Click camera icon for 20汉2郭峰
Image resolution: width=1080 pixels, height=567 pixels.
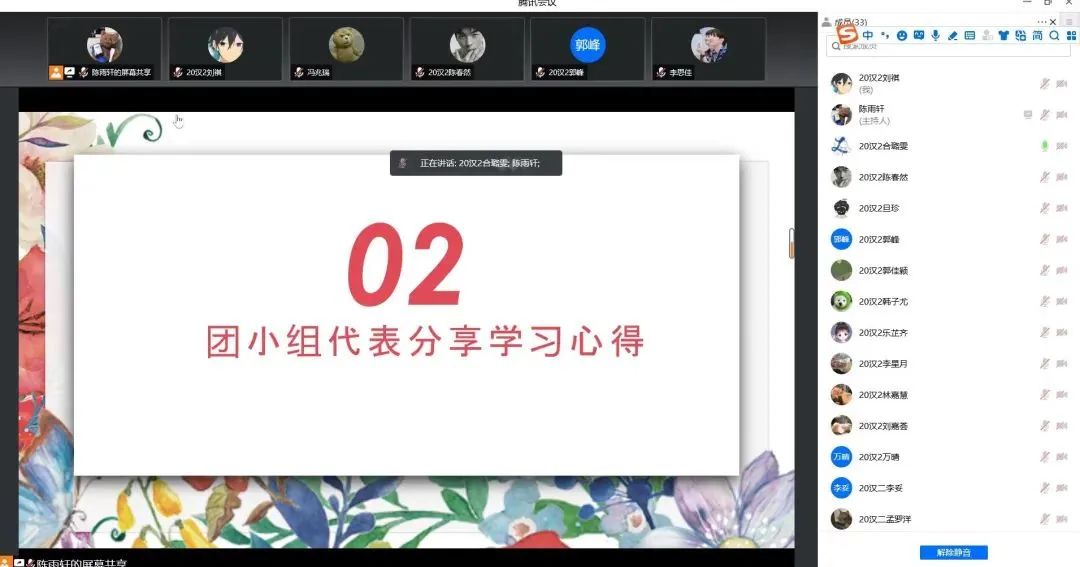(x=1061, y=239)
